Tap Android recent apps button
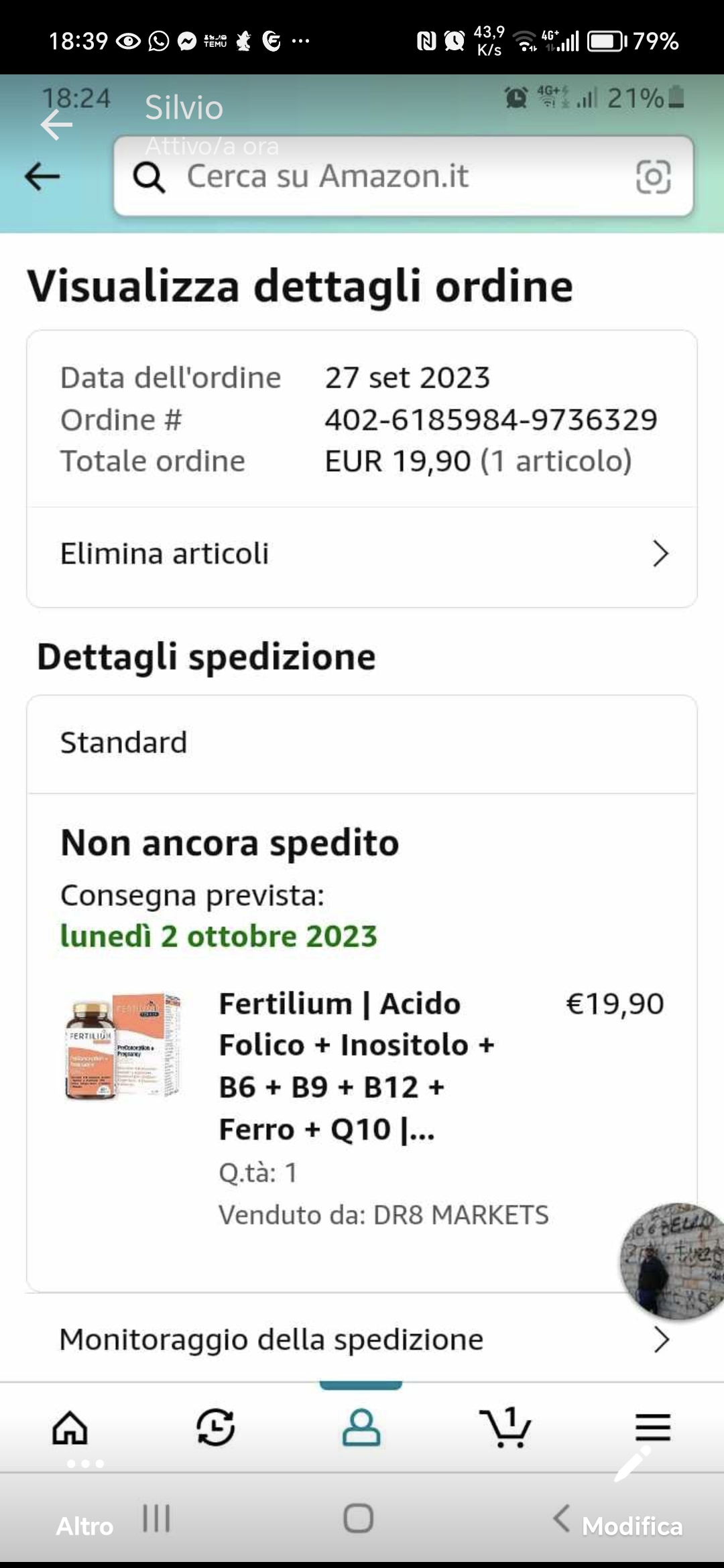 point(157,1518)
